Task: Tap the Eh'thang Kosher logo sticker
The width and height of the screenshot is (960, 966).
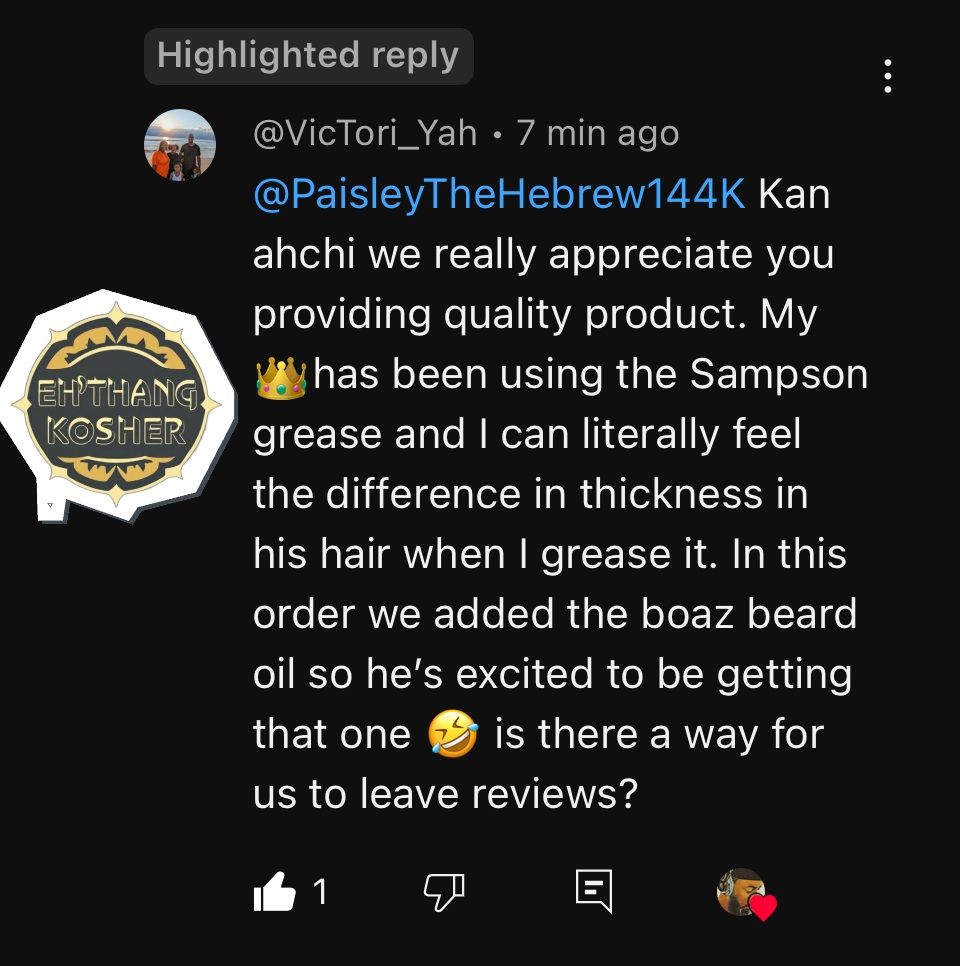Action: pyautogui.click(x=117, y=404)
